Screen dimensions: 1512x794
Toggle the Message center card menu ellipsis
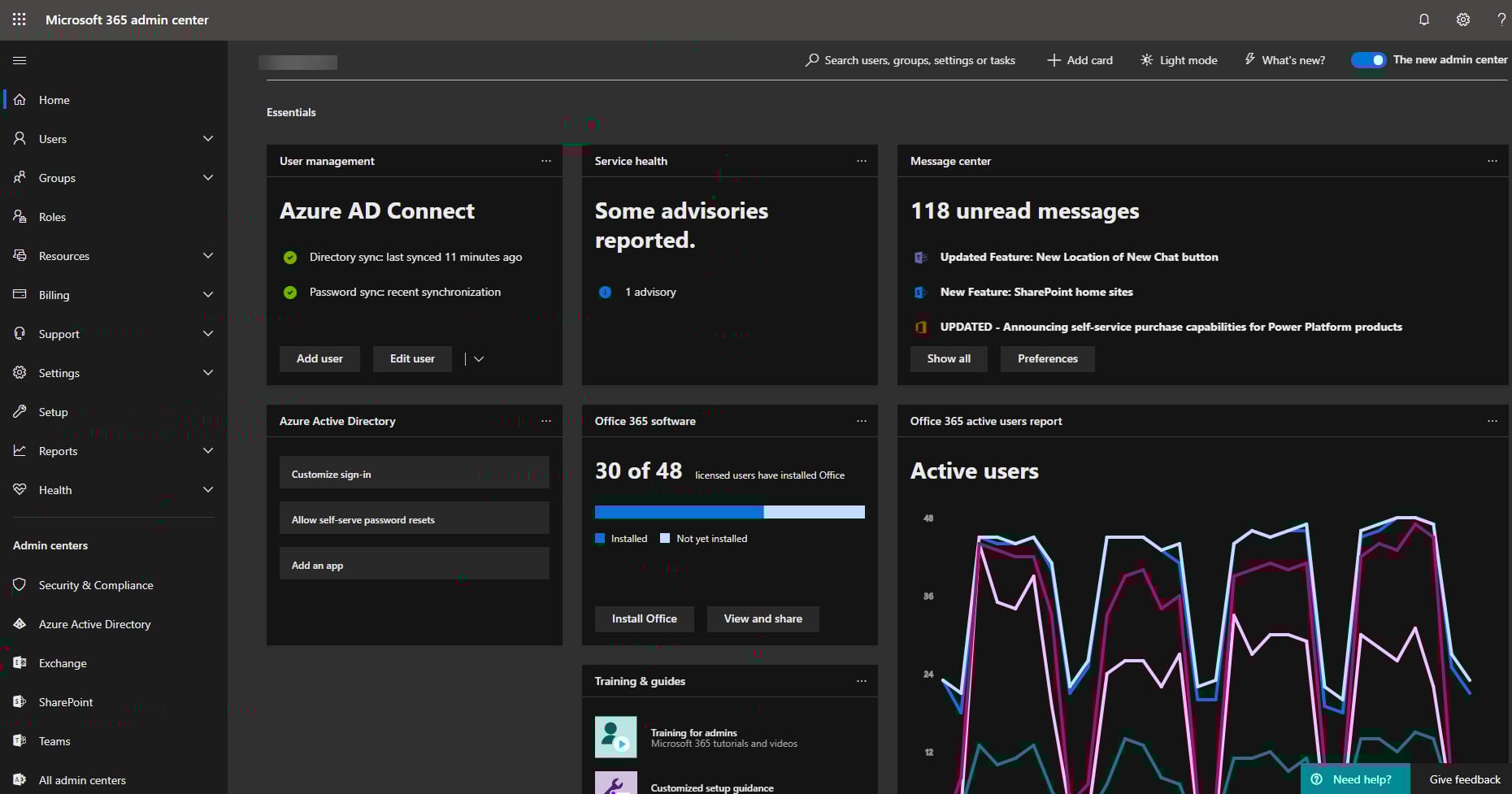[1493, 161]
